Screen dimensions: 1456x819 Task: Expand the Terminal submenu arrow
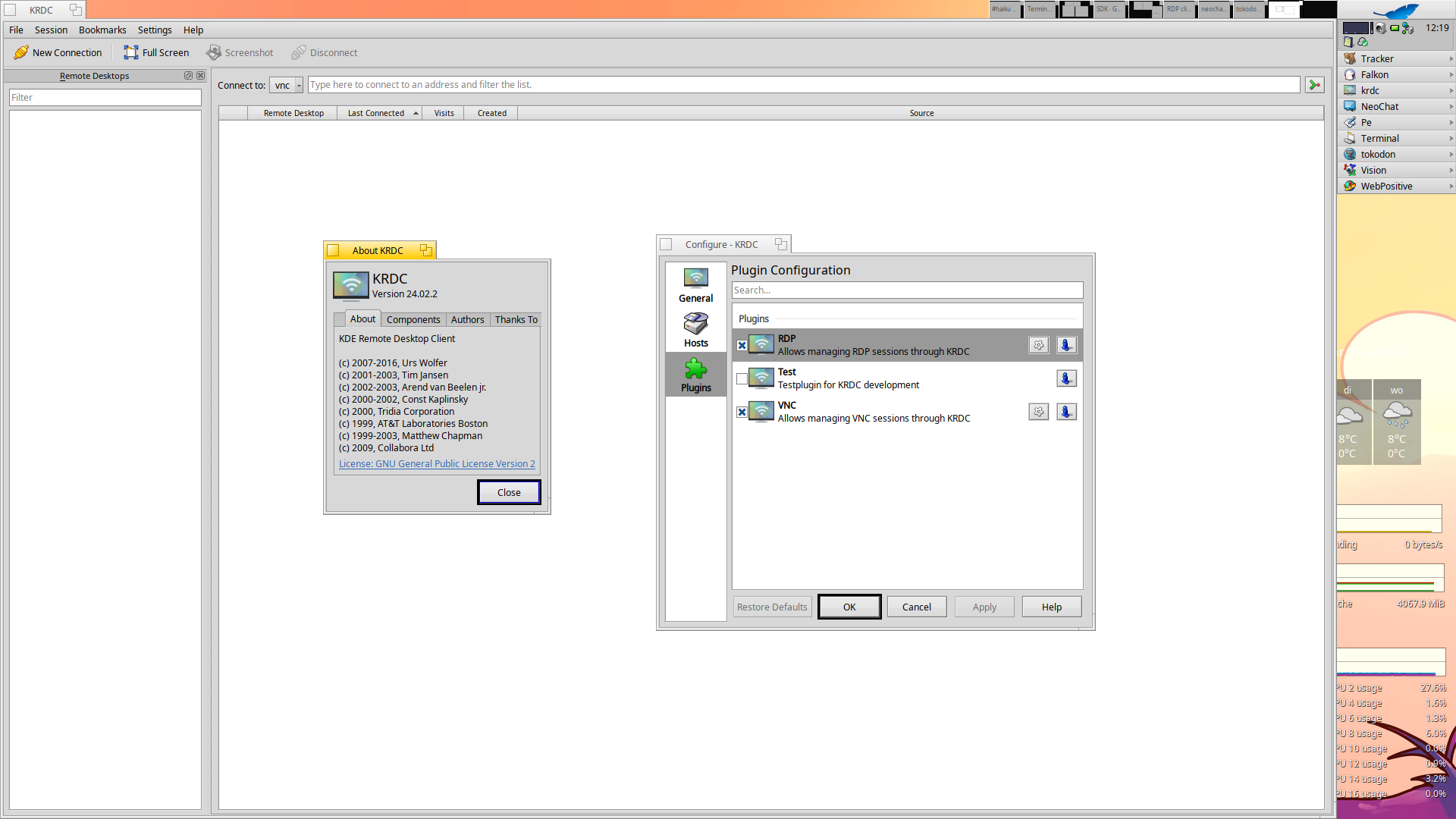click(x=1451, y=138)
